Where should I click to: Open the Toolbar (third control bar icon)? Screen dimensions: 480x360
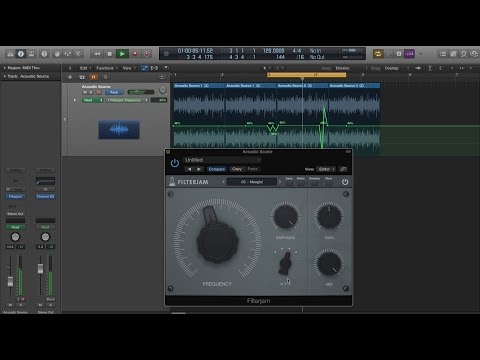[x=31, y=54]
